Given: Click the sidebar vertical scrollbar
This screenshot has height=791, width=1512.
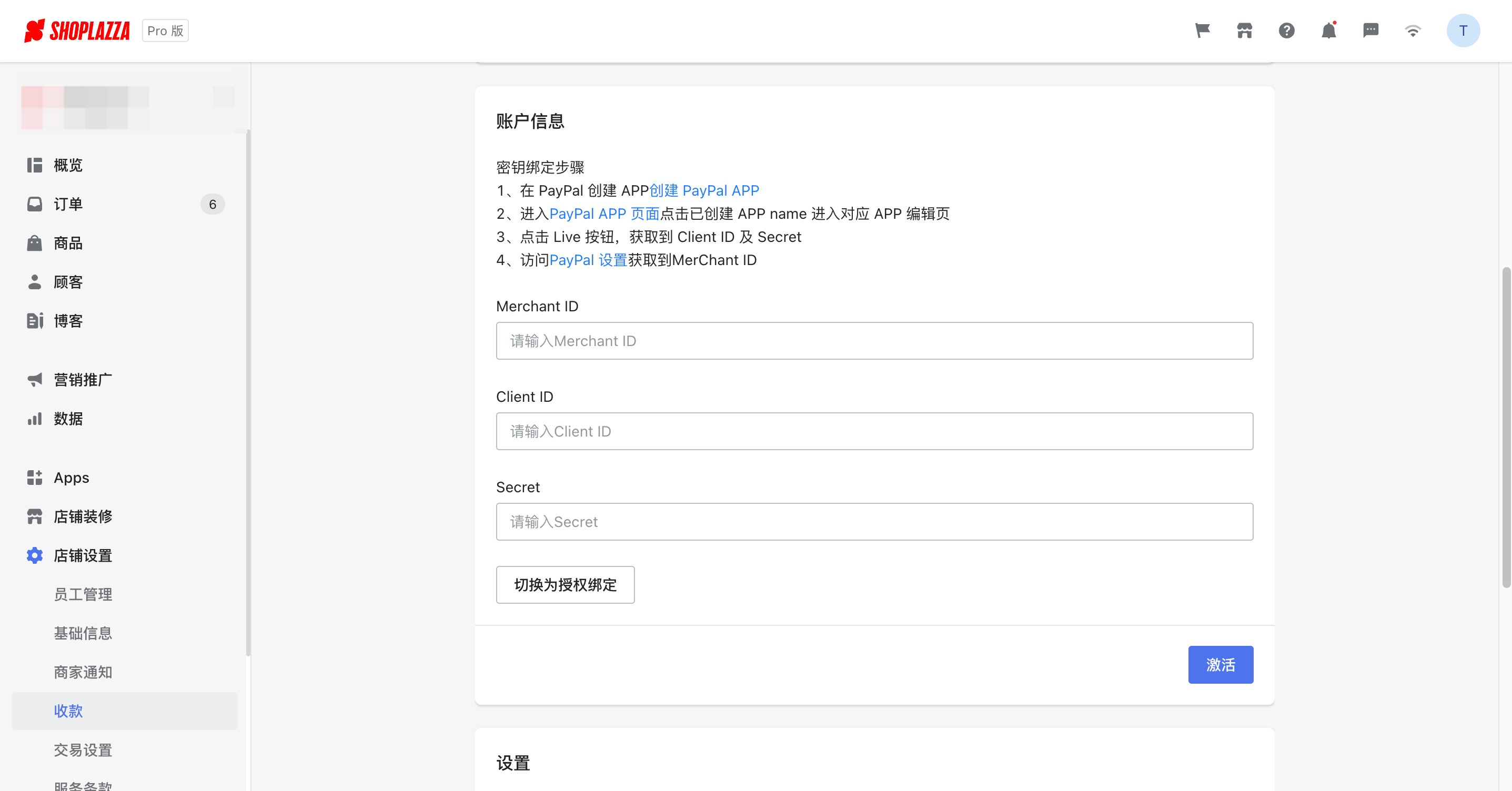Looking at the screenshot, I should (248, 393).
